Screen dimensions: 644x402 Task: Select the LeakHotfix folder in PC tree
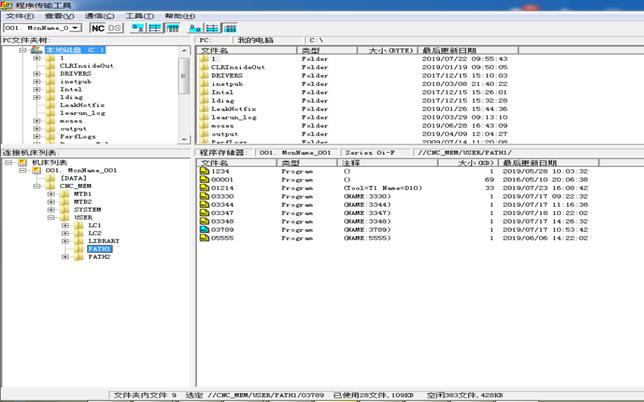click(82, 105)
